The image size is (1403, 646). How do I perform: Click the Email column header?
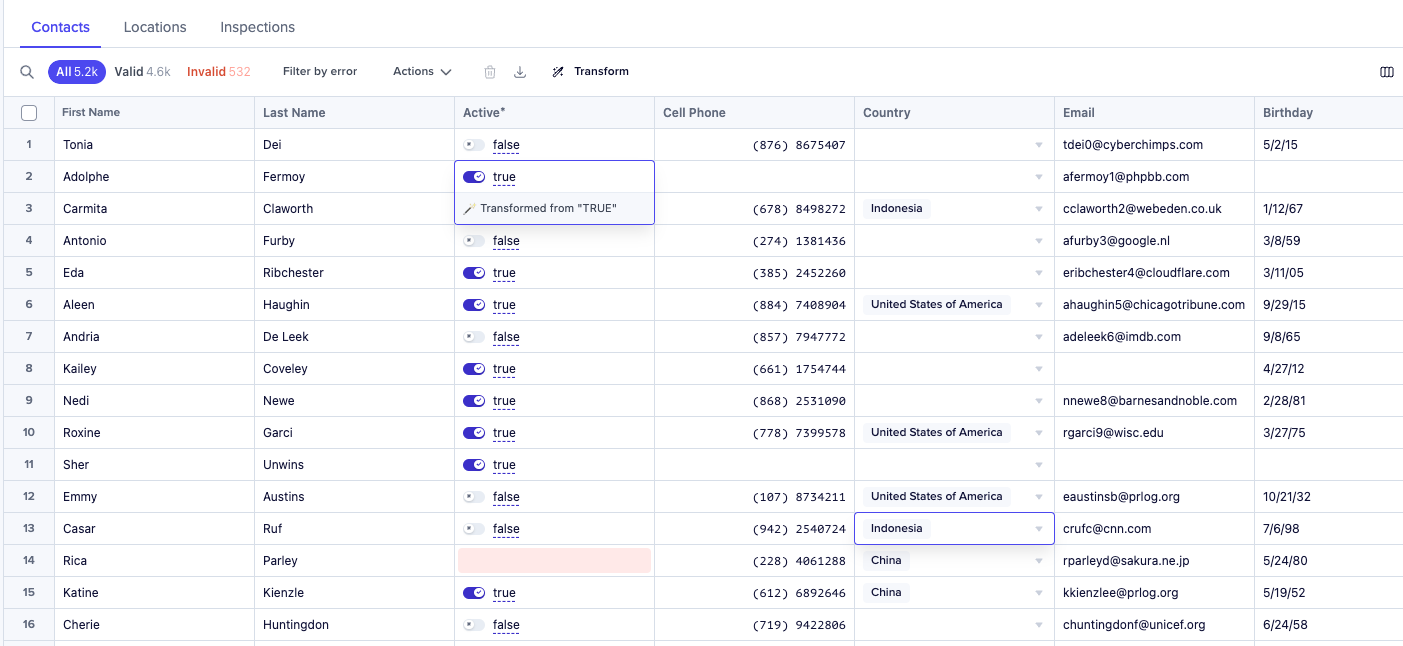point(1079,113)
